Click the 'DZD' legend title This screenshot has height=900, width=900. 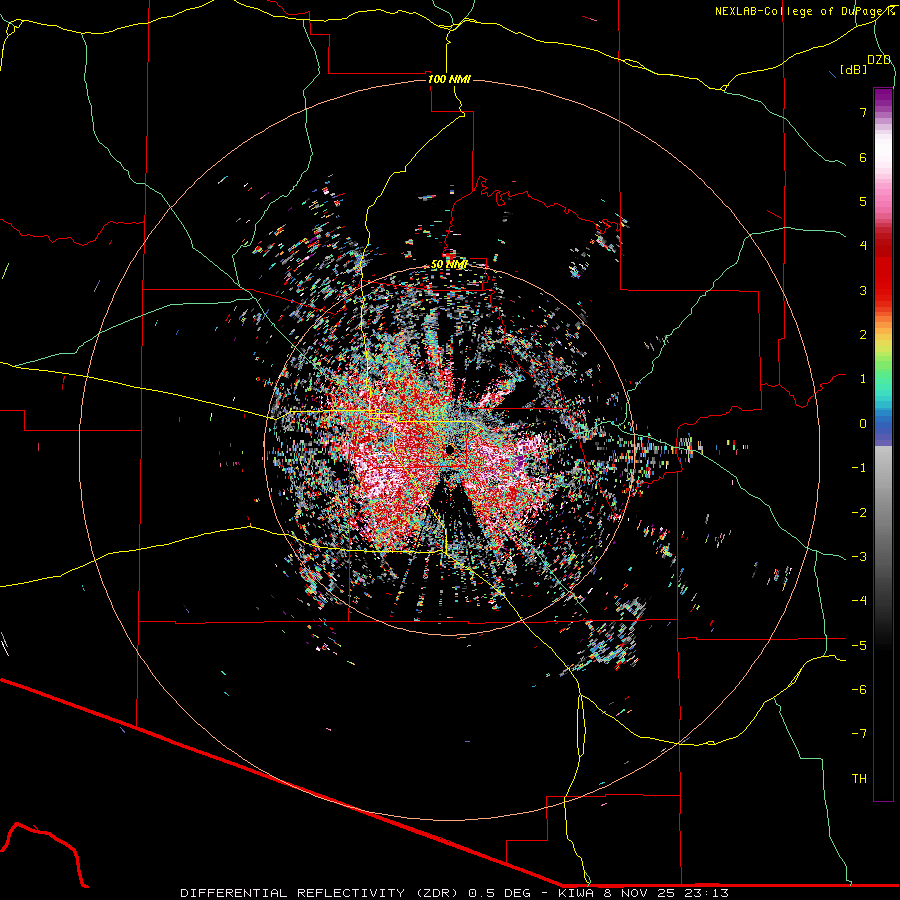pos(879,60)
